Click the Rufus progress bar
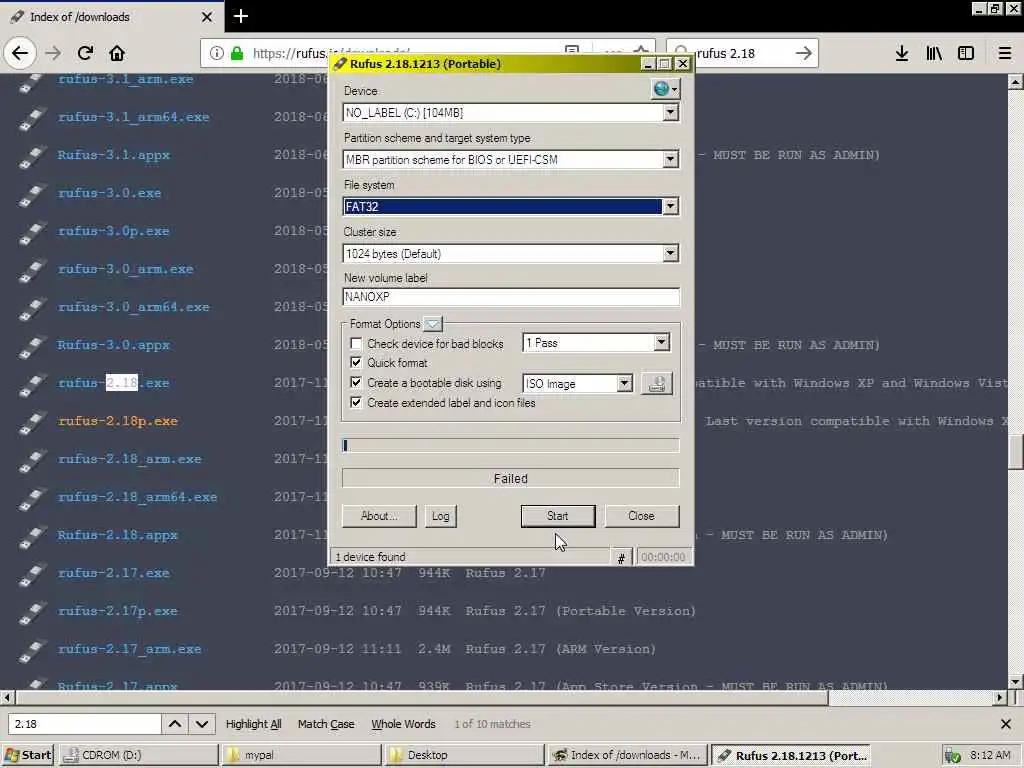 pyautogui.click(x=511, y=445)
